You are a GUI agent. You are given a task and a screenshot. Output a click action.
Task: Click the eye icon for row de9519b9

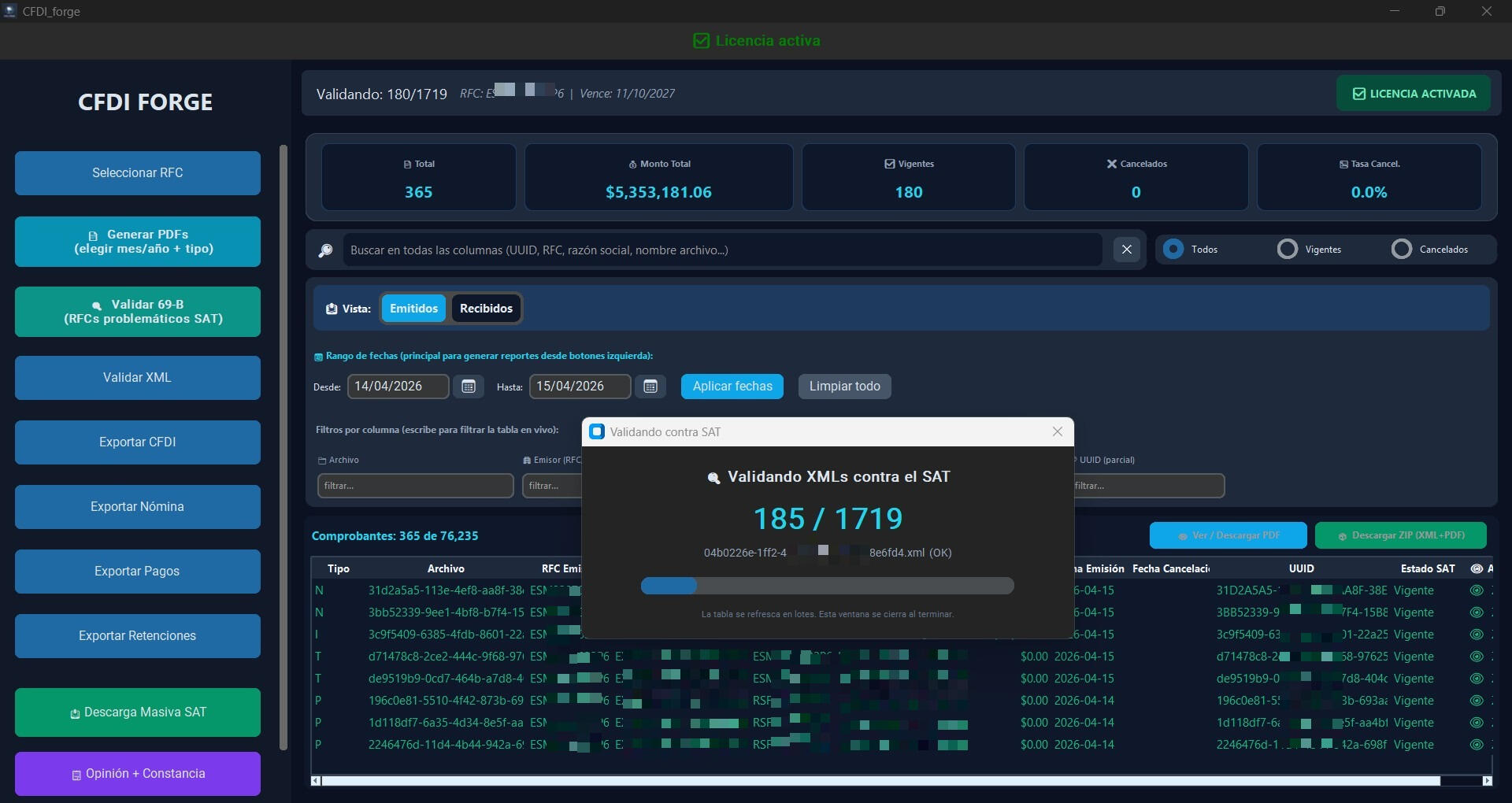pos(1477,679)
